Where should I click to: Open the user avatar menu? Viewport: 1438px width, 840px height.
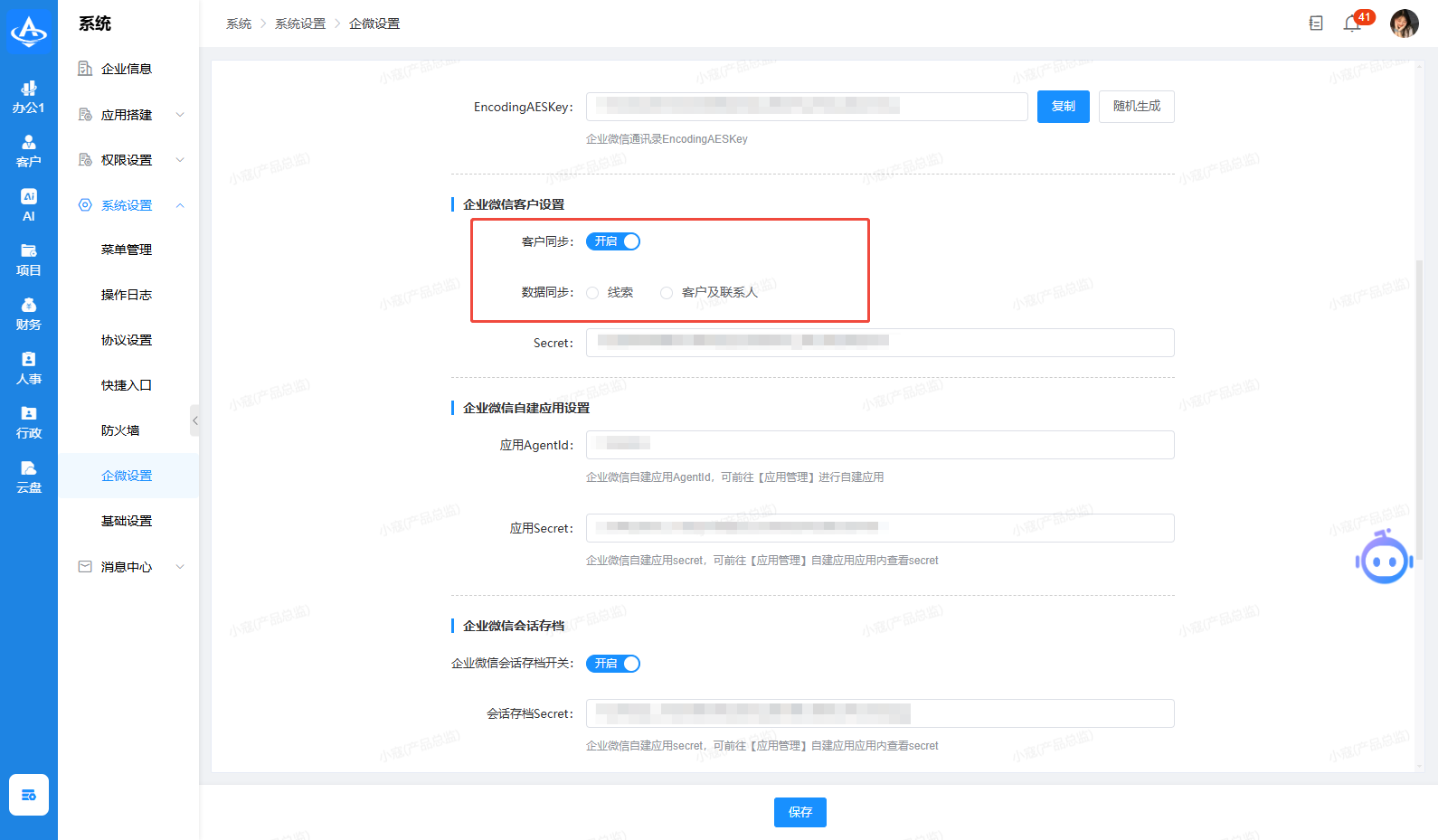point(1405,24)
